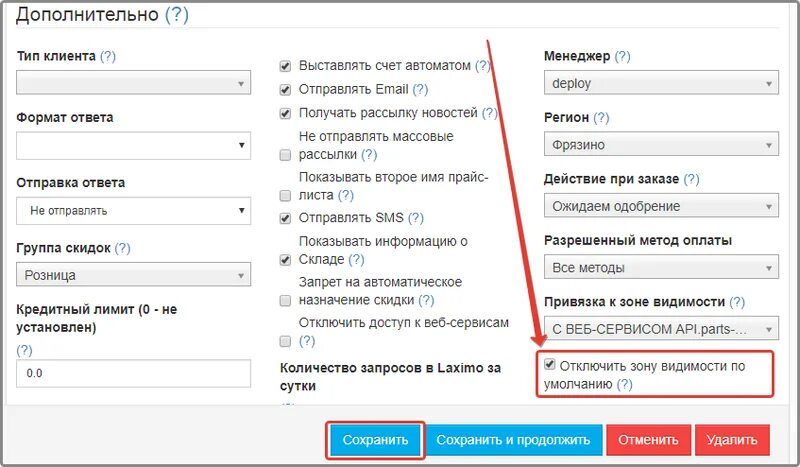Screen dimensions: 800x467
Task: Open help icon next to Регион
Action: pyautogui.click(x=601, y=117)
